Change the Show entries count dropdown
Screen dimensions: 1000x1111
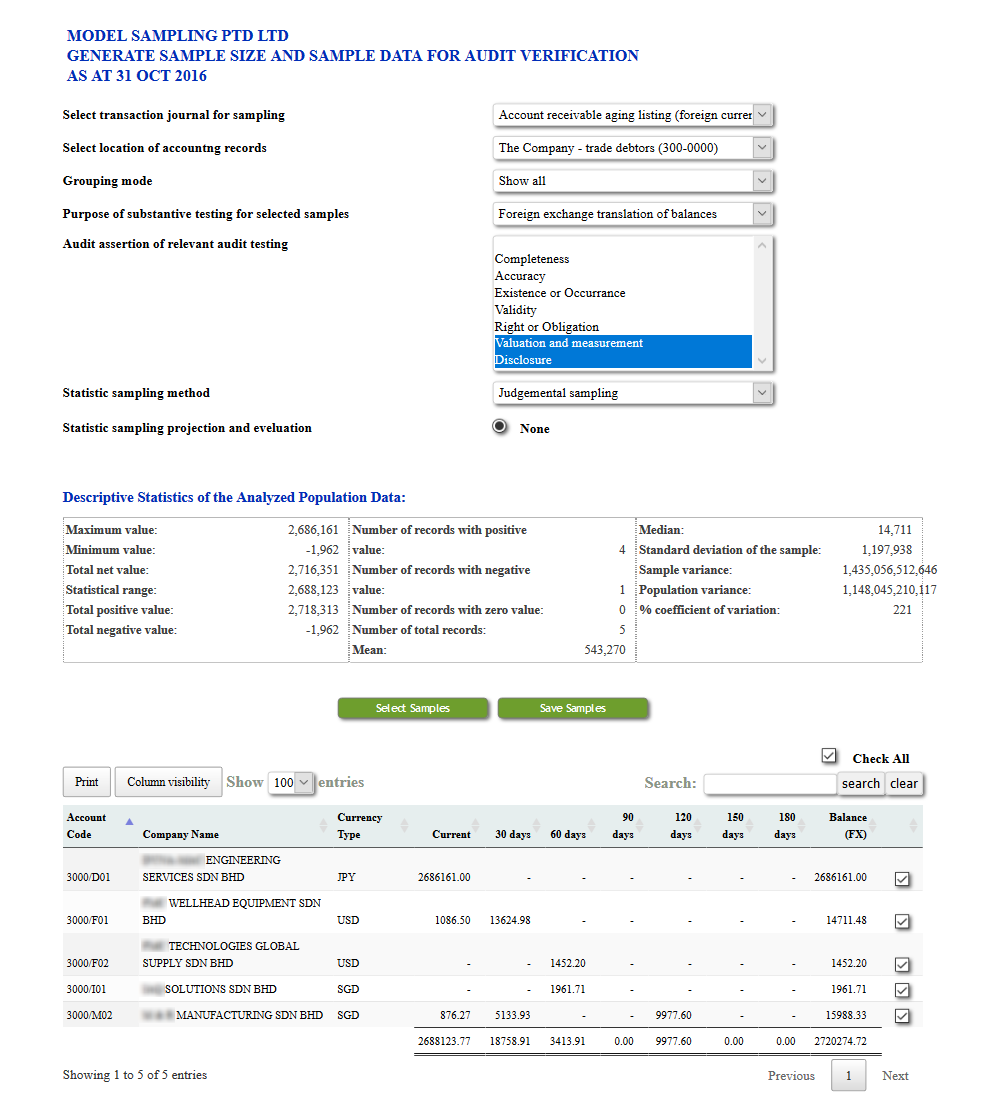click(292, 783)
